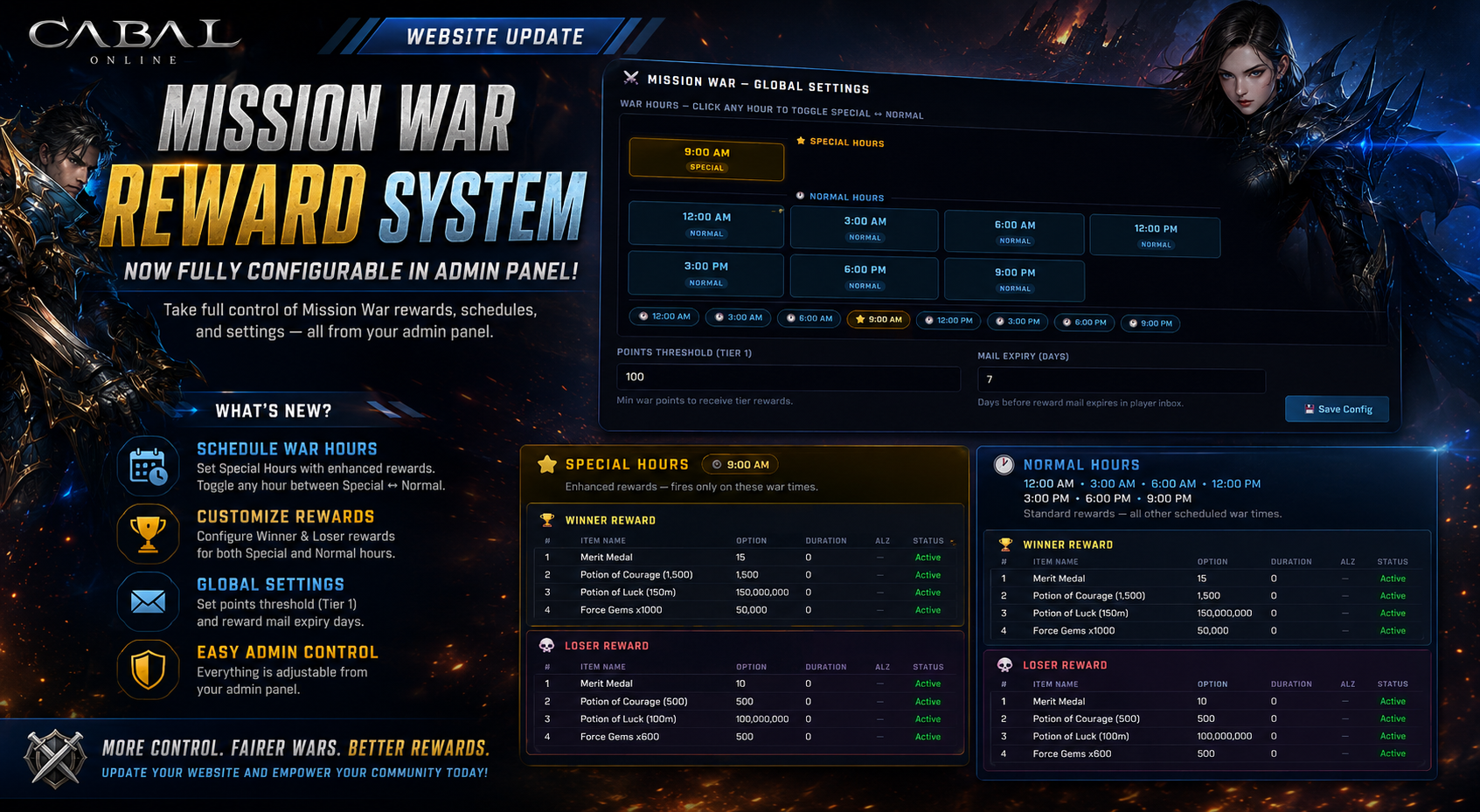Click the Customize Rewards heading
Image resolution: width=1480 pixels, height=812 pixels.
[285, 517]
